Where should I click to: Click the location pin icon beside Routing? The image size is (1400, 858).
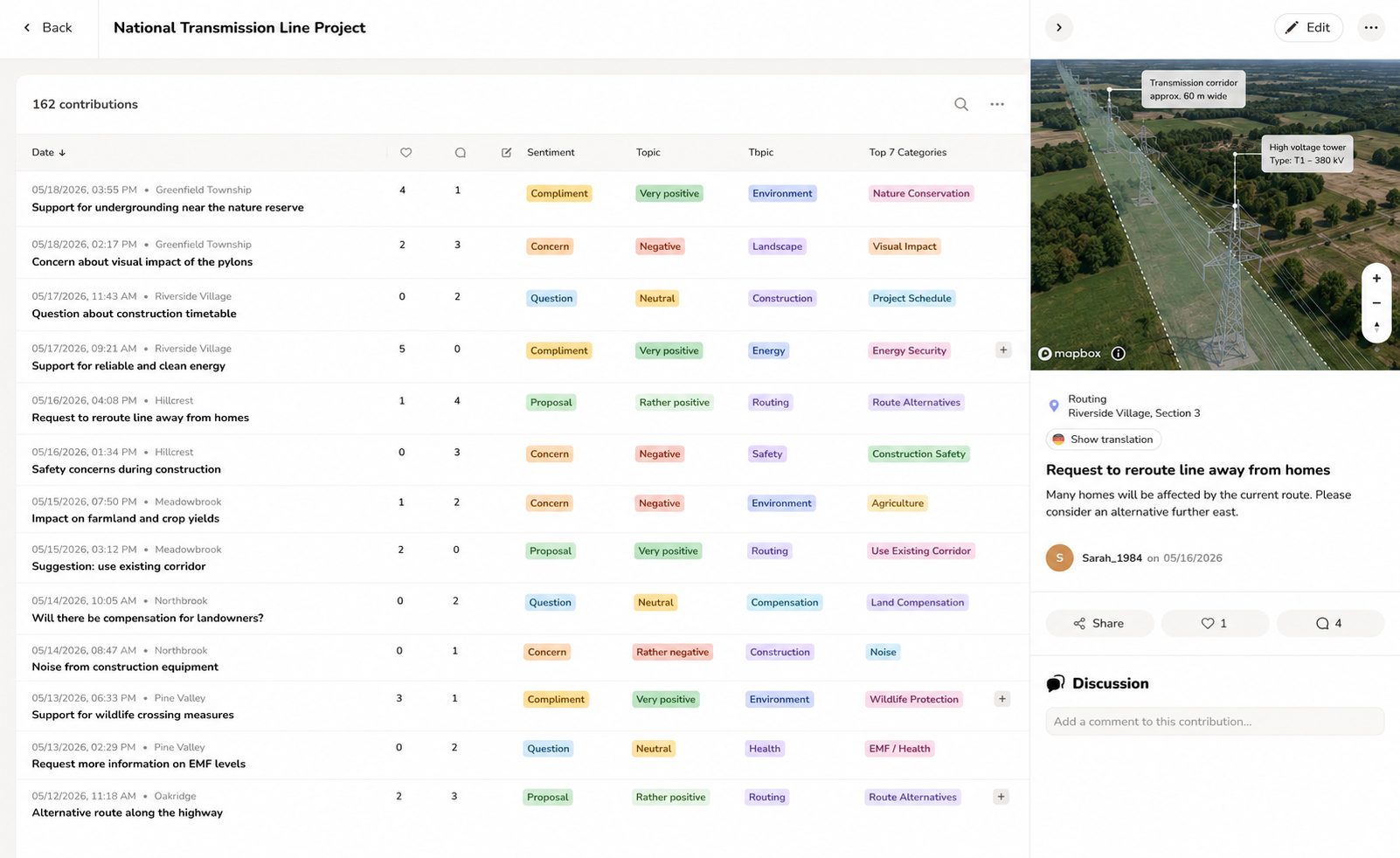(x=1054, y=405)
